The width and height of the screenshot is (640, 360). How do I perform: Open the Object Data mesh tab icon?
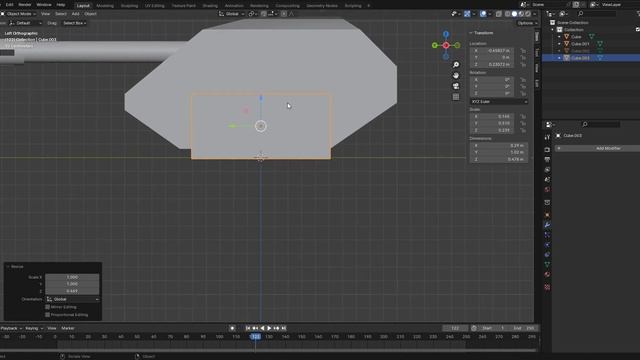(547, 264)
